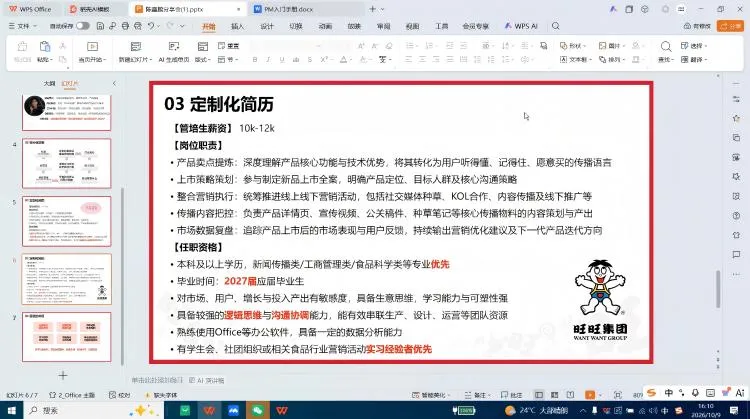Open the Translate (翻译) dropdown
Screen dimensions: 750x419
click(x=694, y=60)
